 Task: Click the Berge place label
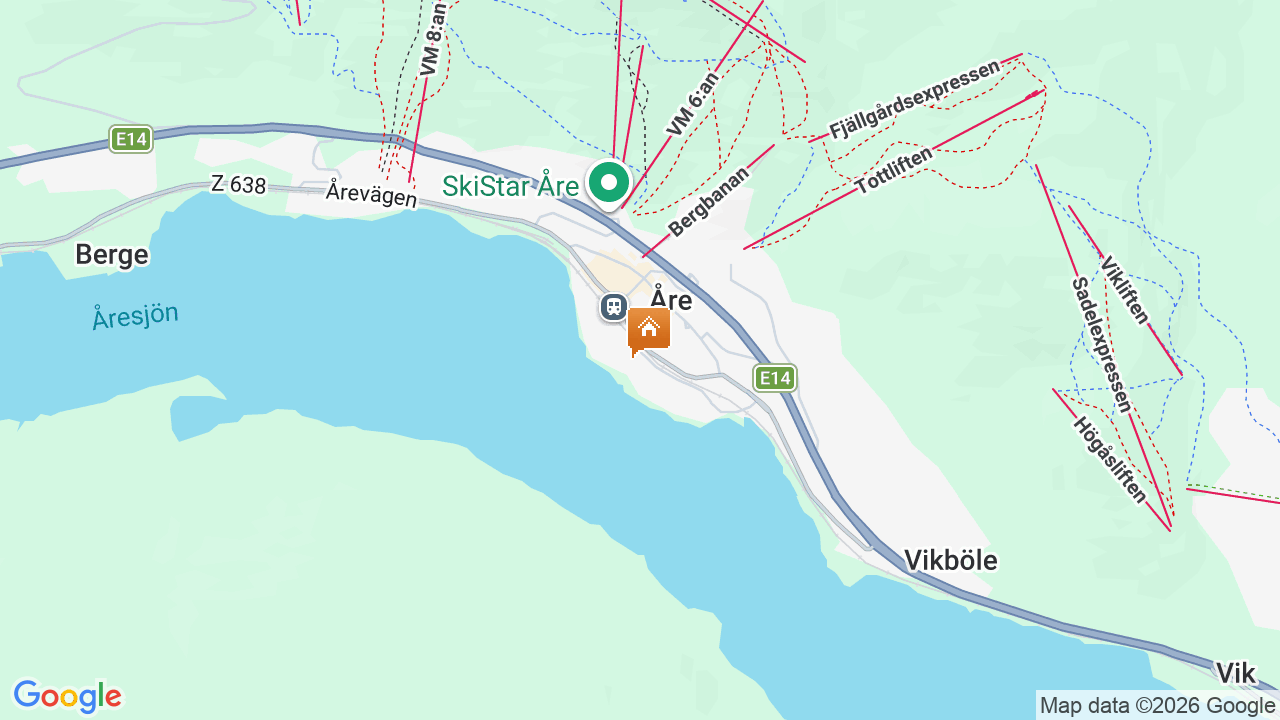[x=112, y=255]
